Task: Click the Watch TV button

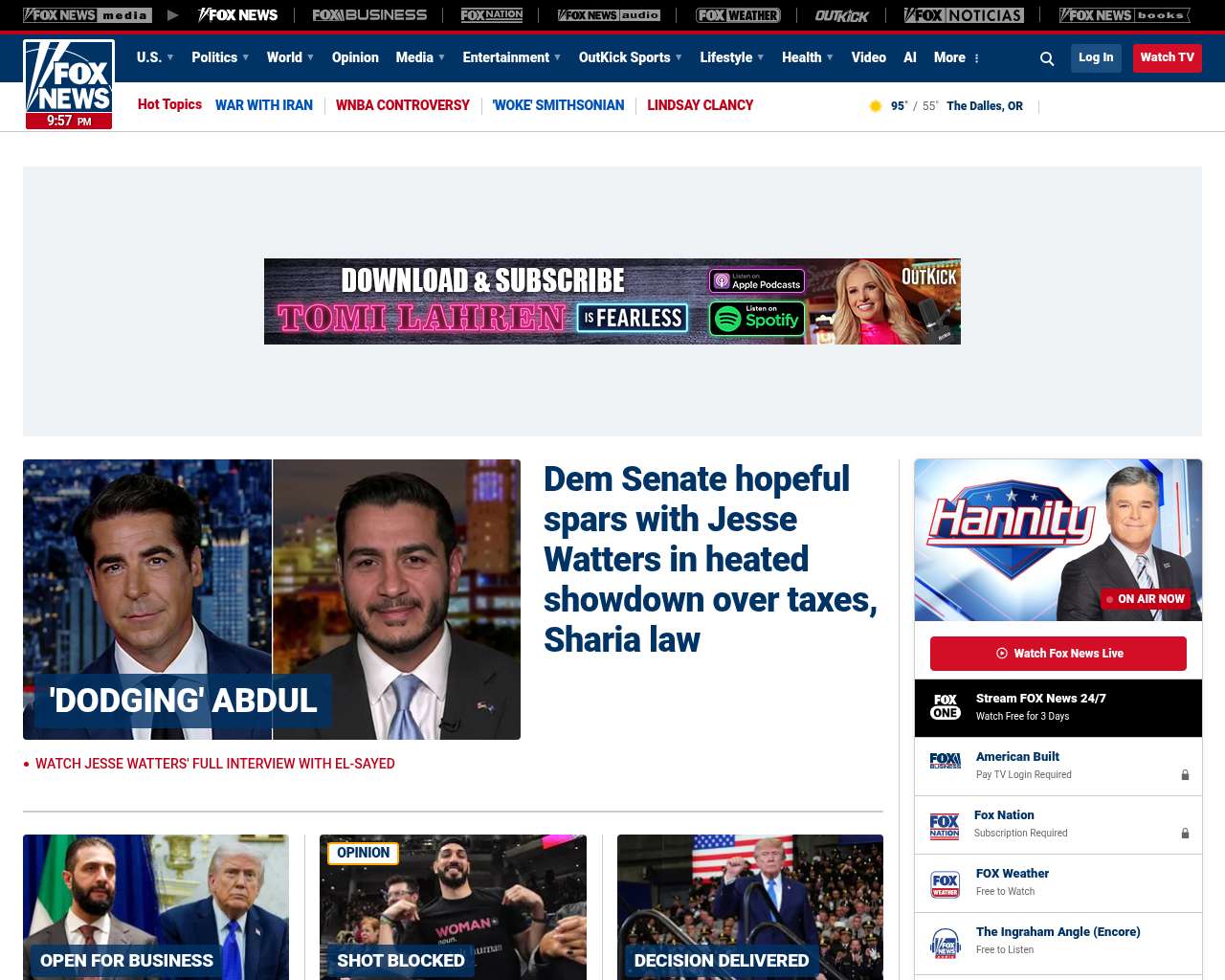Action: 1168,57
